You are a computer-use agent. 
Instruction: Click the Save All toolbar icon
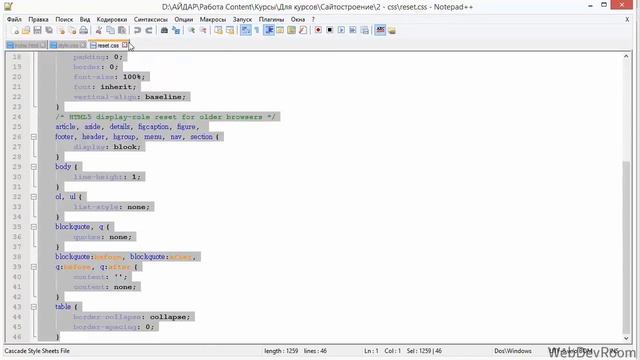pyautogui.click(x=49, y=30)
